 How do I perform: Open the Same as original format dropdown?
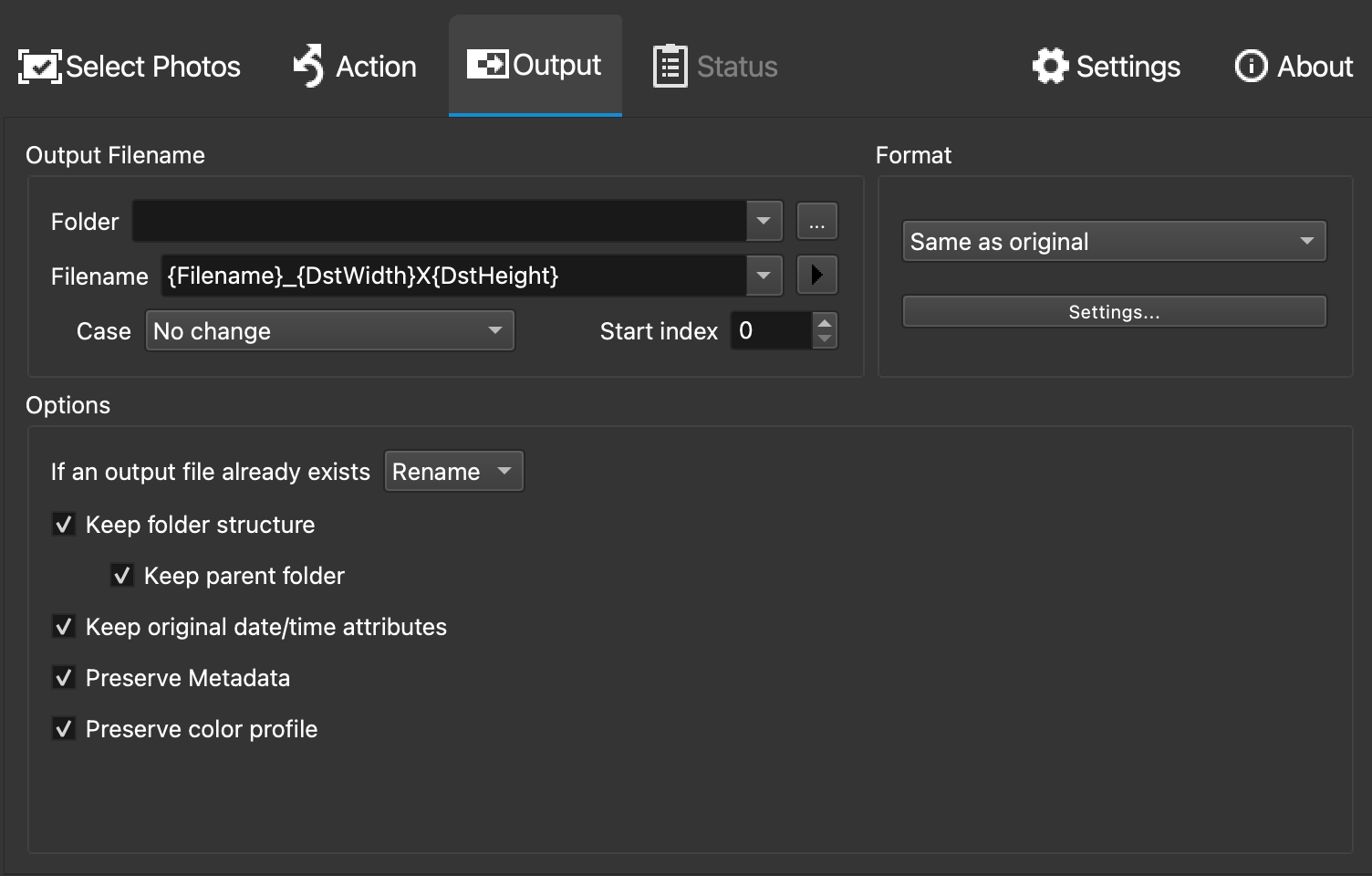(x=1114, y=241)
